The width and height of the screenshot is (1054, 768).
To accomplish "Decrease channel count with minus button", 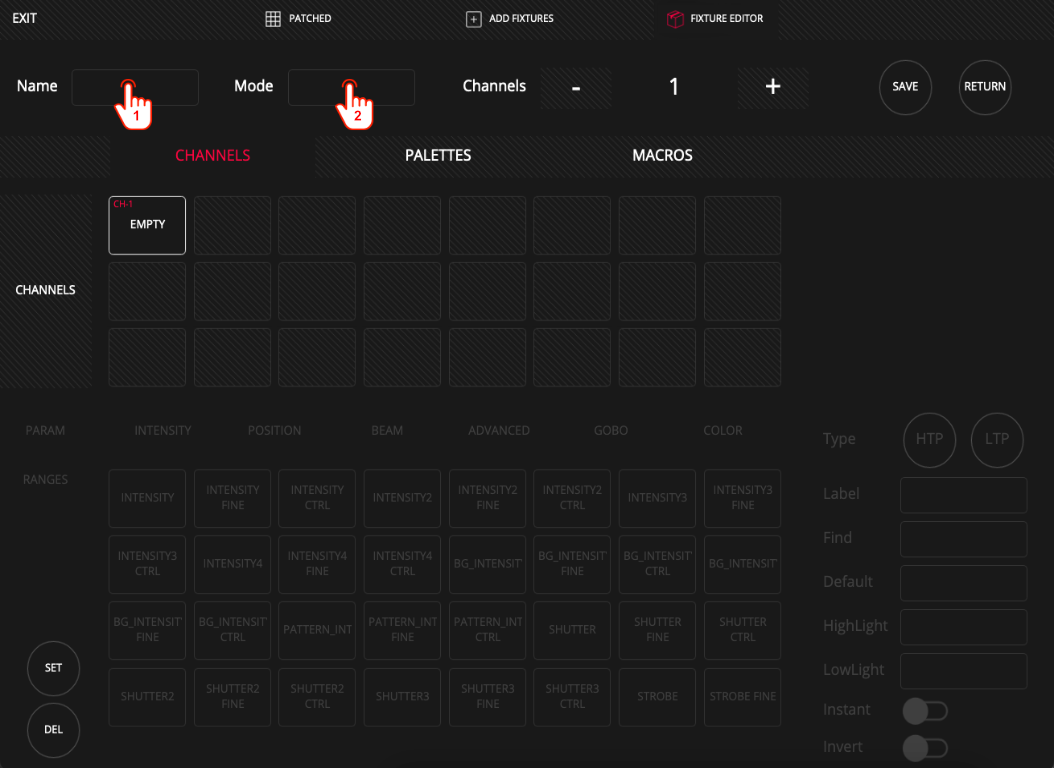I will click(x=575, y=87).
